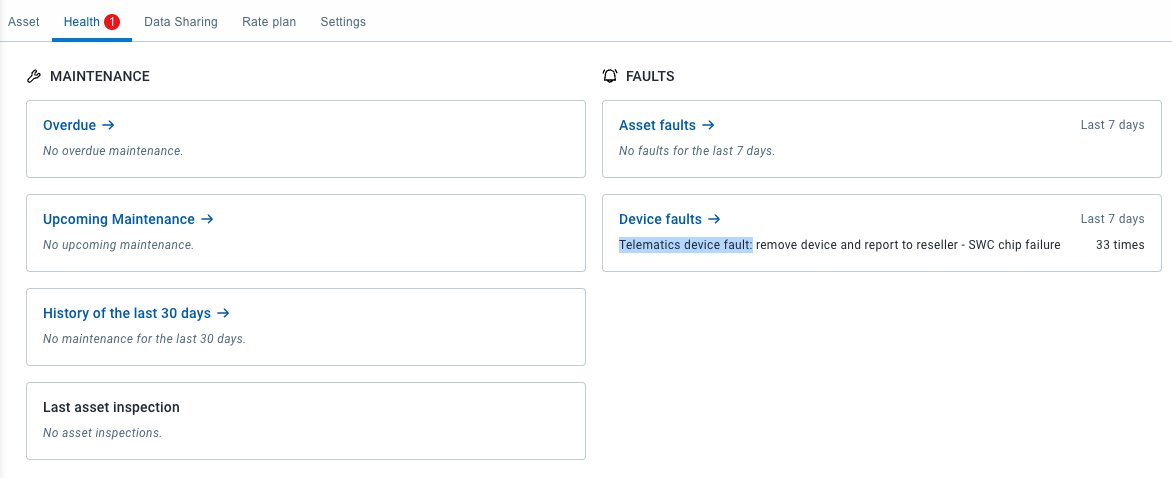View History of the last 30 days
The image size is (1172, 478).
point(127,313)
